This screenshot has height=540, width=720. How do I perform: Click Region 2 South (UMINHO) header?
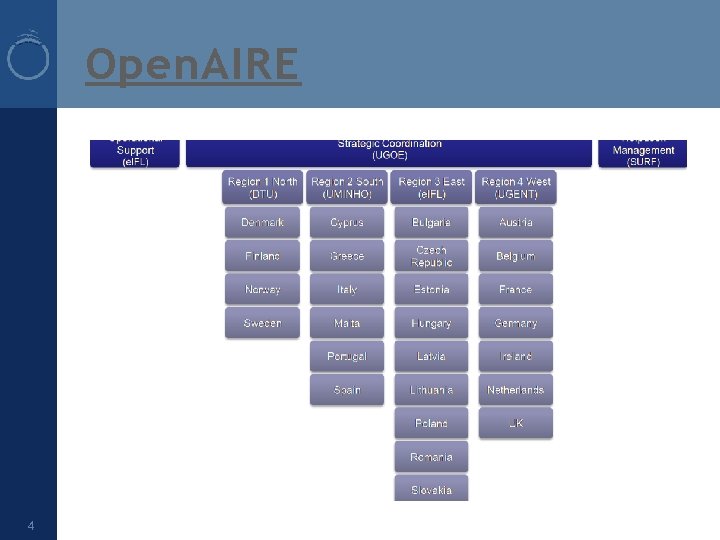coord(347,187)
